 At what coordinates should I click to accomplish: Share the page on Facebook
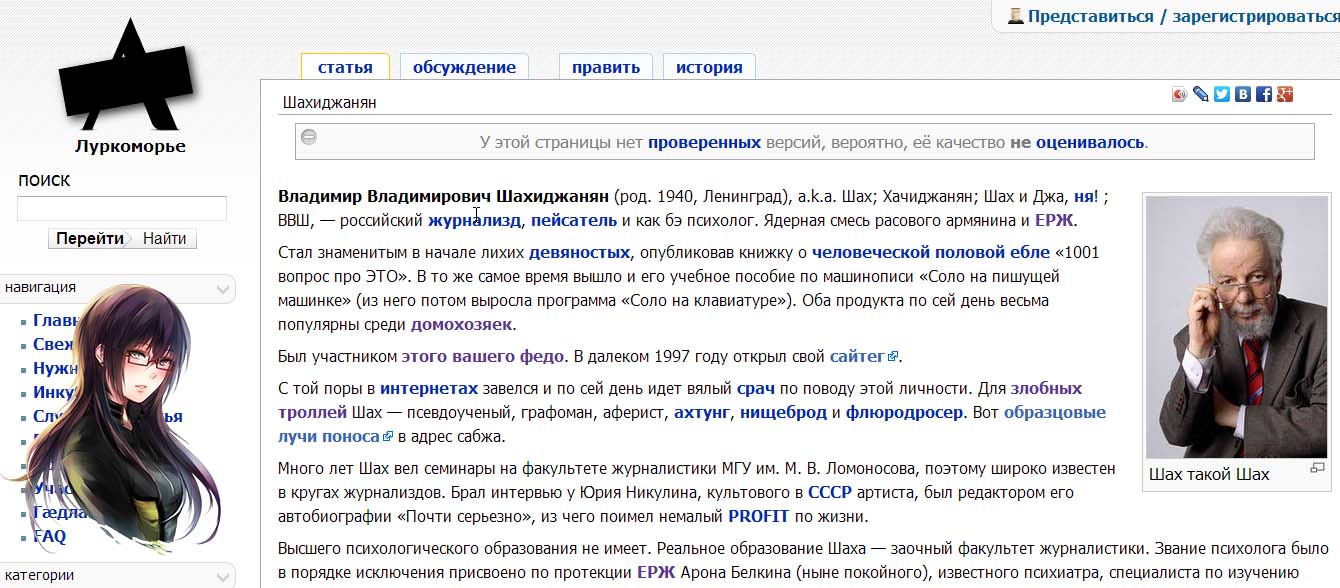(1263, 93)
